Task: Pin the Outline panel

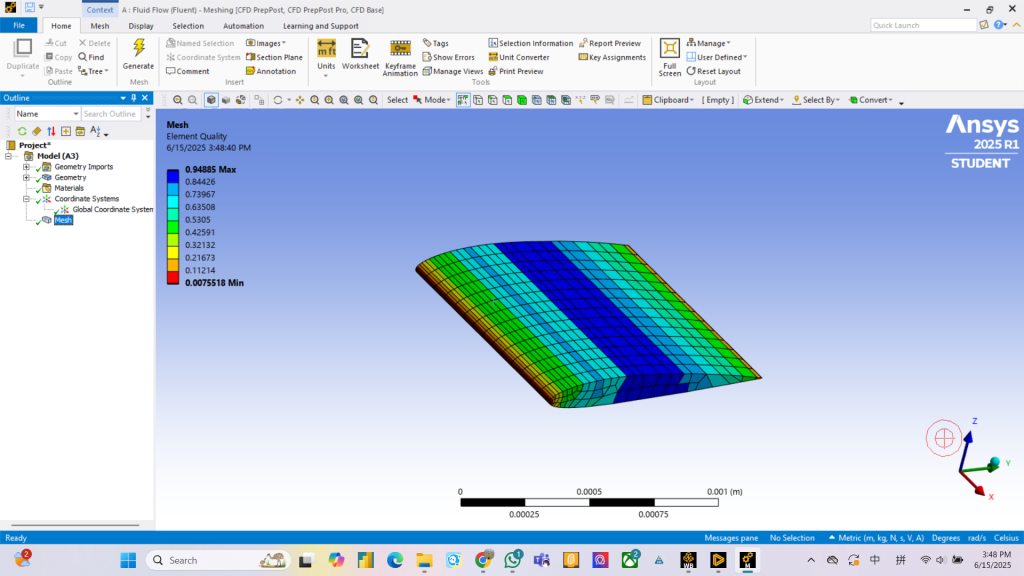Action: 134,98
